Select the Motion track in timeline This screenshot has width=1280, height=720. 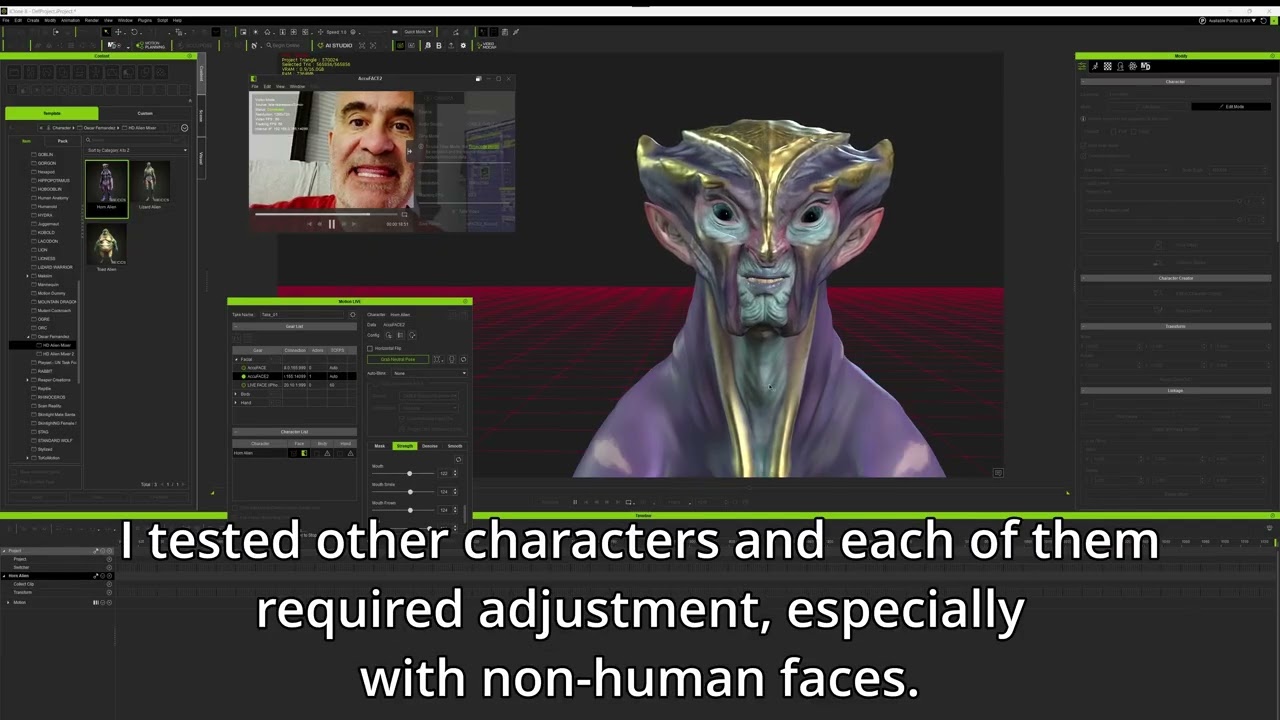(x=19, y=602)
